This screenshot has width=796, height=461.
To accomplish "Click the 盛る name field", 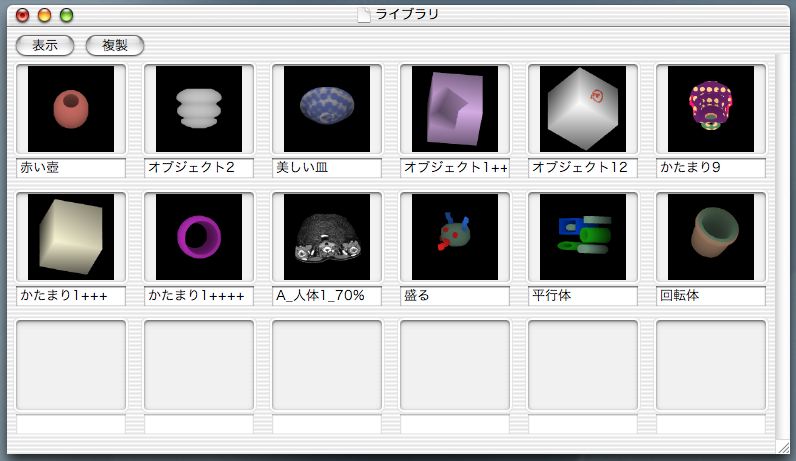I will 455,296.
